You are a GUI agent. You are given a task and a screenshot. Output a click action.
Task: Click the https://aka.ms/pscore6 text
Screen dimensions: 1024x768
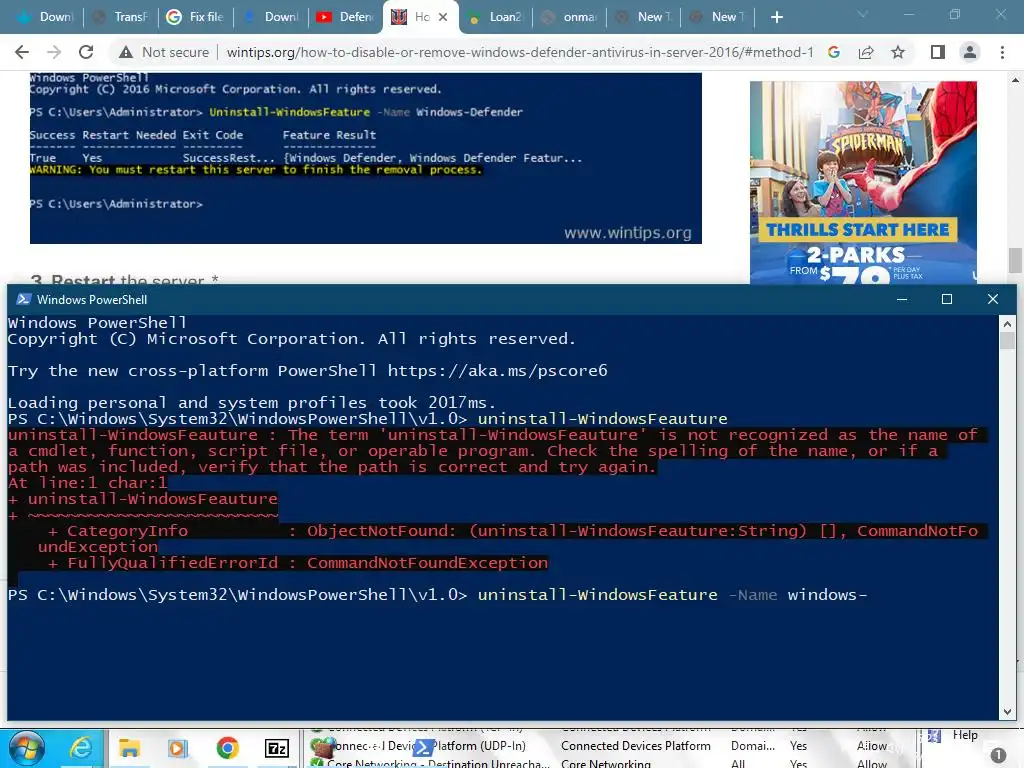click(x=497, y=371)
